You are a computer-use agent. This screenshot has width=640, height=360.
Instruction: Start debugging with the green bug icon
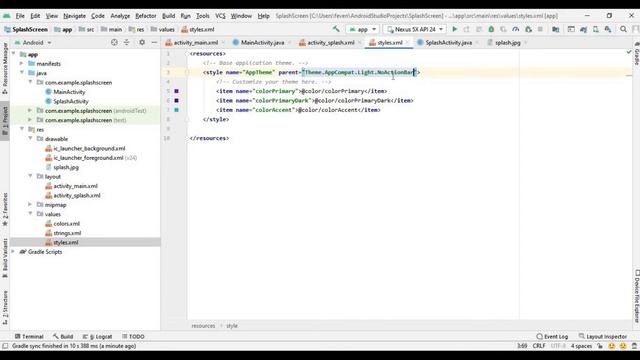point(491,29)
